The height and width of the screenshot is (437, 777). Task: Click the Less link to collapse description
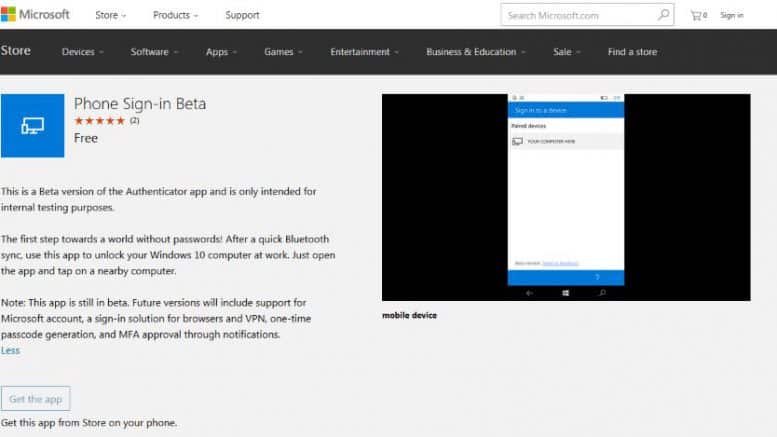click(x=10, y=350)
